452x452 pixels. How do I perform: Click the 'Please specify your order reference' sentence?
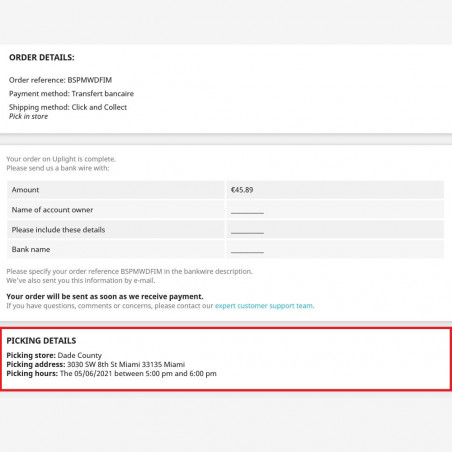[x=129, y=271]
